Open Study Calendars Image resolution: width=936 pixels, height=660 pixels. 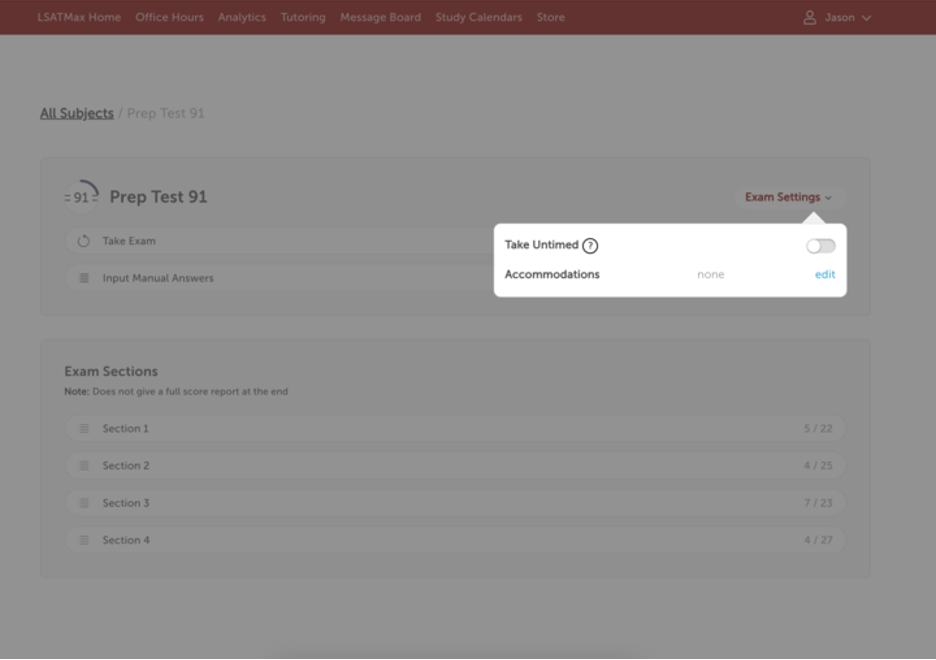pyautogui.click(x=479, y=17)
